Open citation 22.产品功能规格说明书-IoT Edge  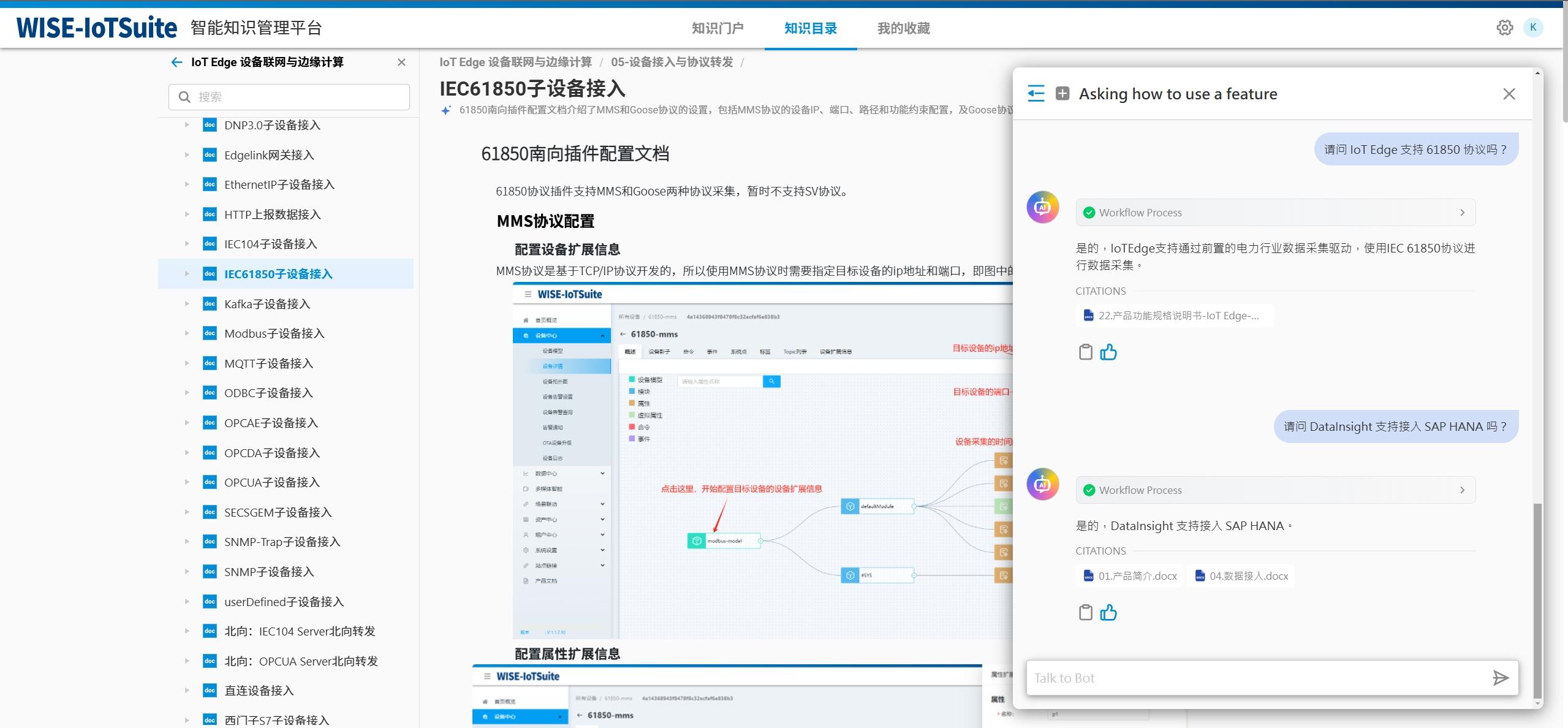[x=1173, y=315]
